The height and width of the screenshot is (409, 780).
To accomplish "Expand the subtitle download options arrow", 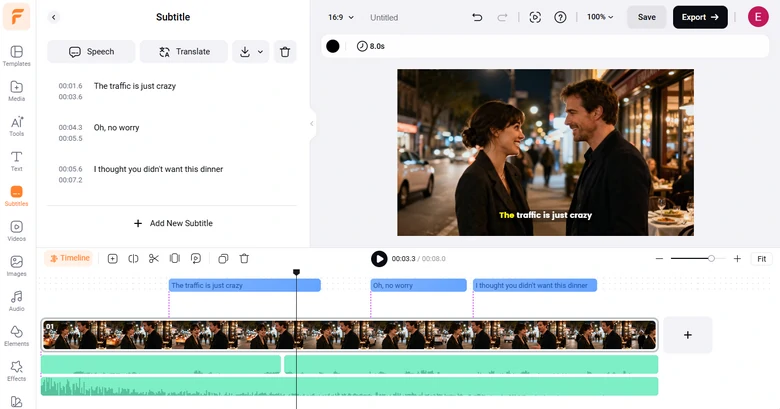I will tap(261, 52).
